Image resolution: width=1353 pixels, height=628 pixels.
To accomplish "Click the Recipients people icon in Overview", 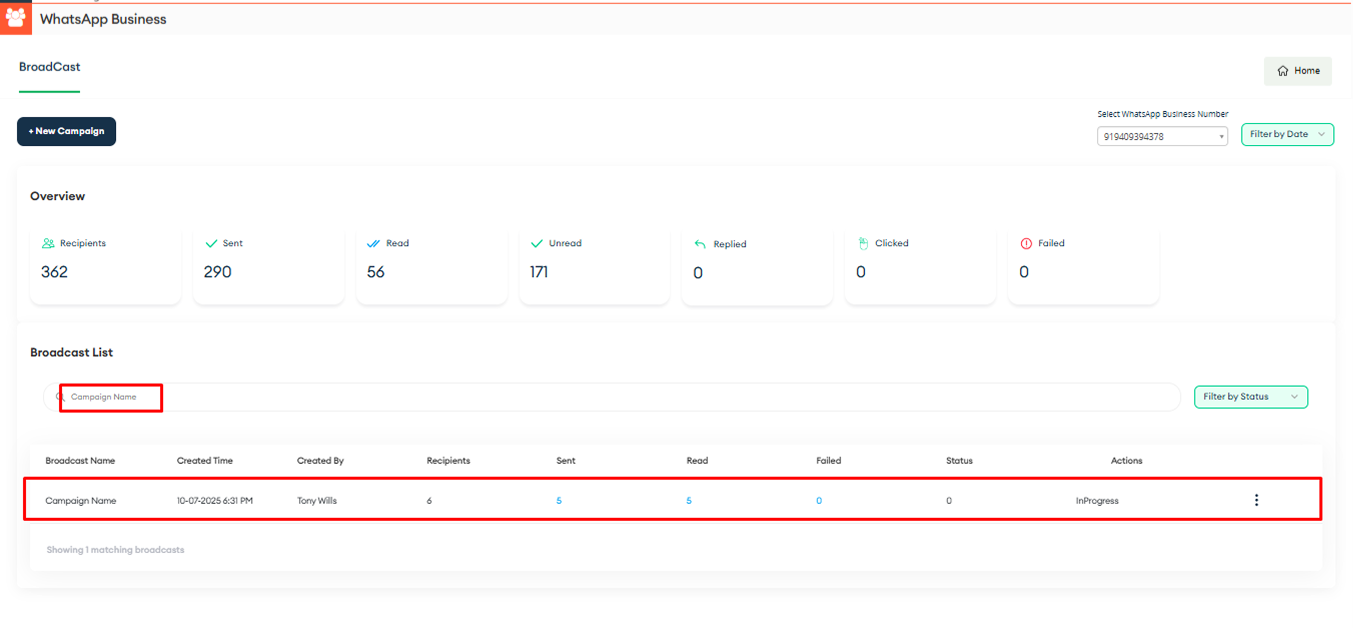I will (48, 243).
